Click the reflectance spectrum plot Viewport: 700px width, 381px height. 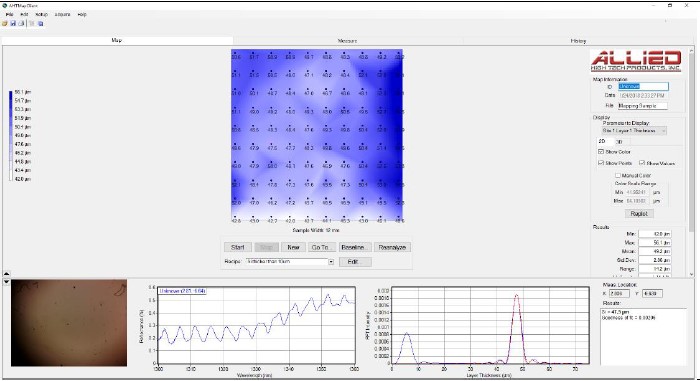(256, 326)
